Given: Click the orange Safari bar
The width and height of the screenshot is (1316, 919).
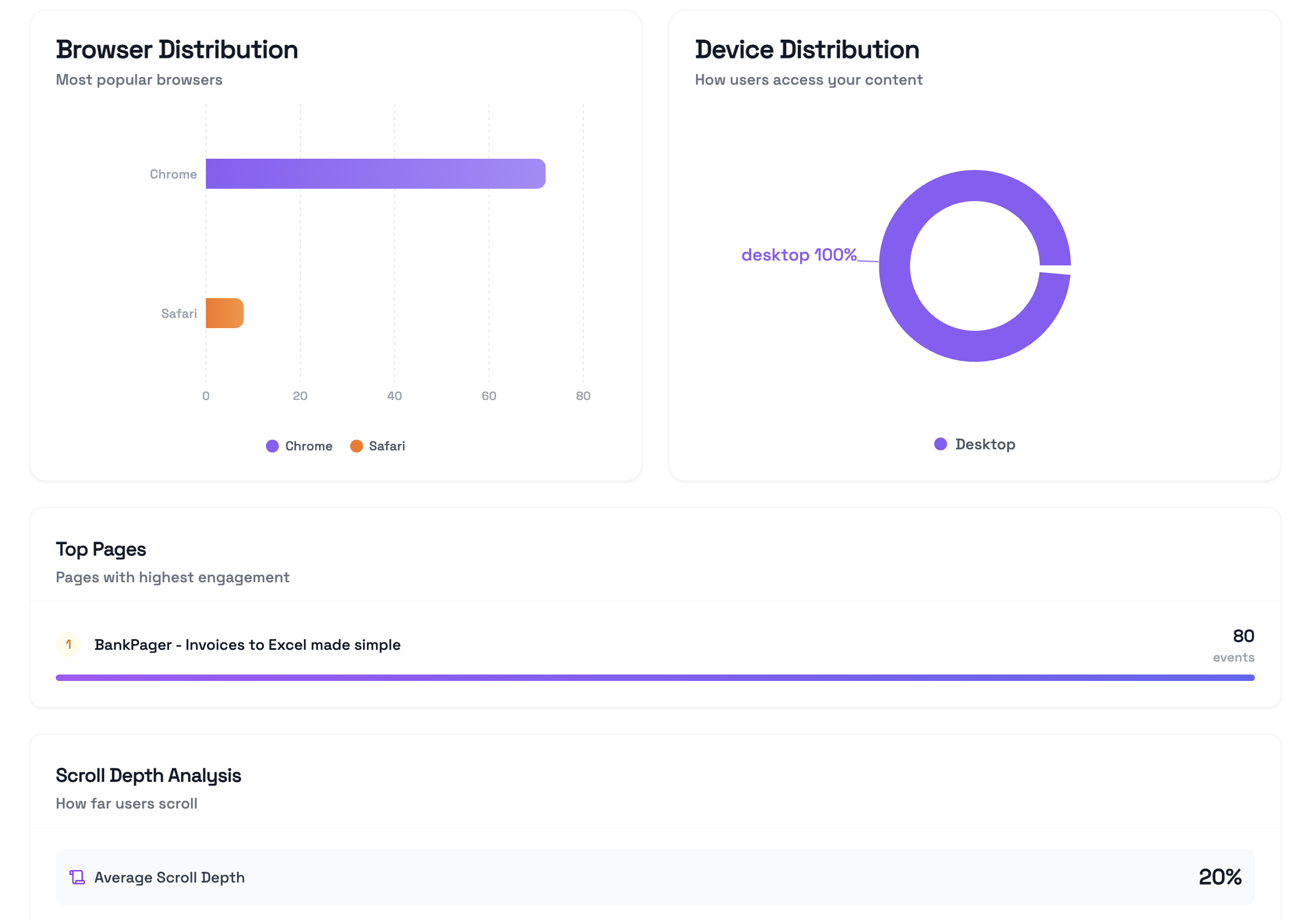Looking at the screenshot, I should 225,313.
